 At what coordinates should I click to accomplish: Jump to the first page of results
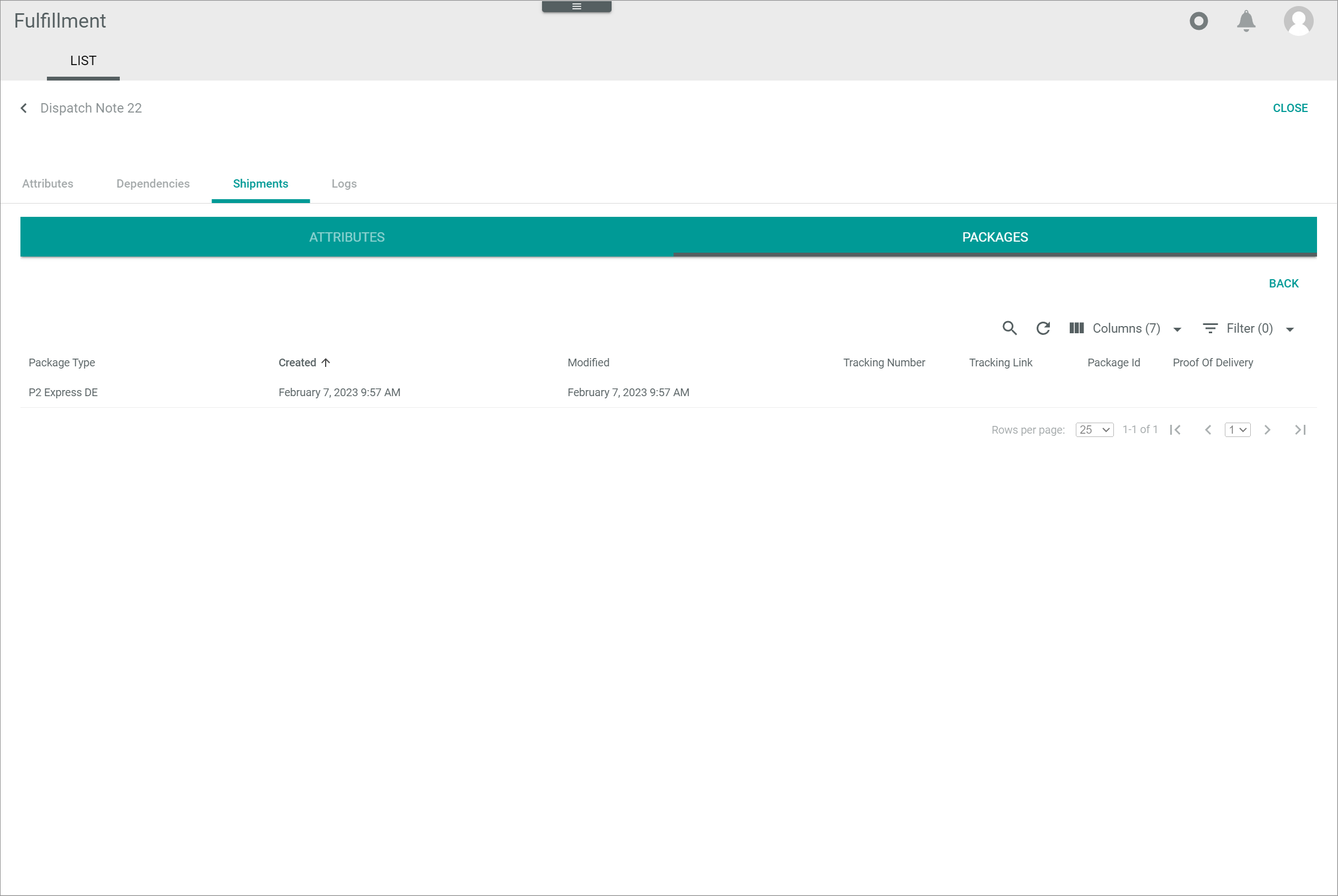coord(1175,430)
